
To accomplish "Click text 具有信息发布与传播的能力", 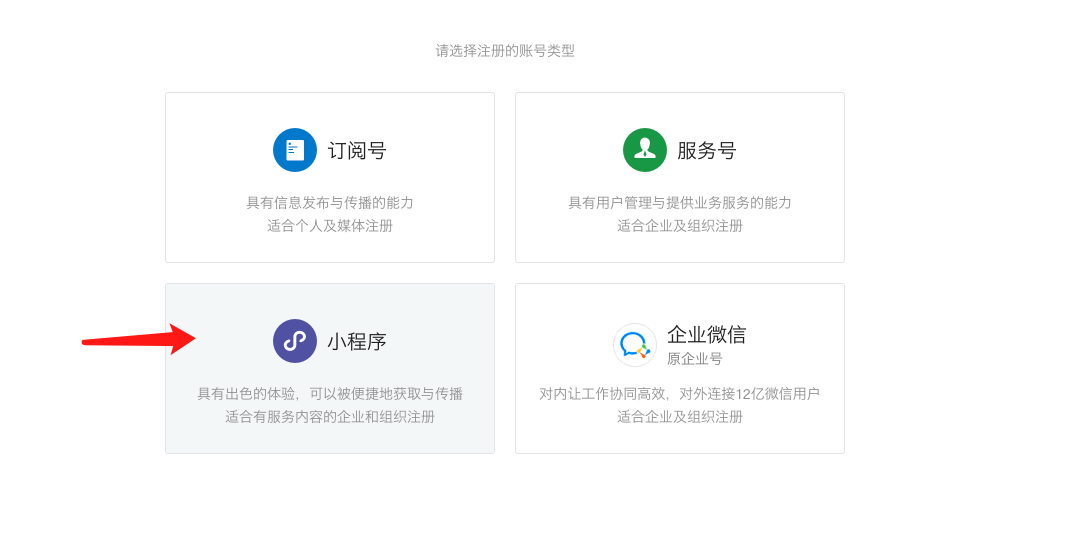I will click(x=330, y=203).
